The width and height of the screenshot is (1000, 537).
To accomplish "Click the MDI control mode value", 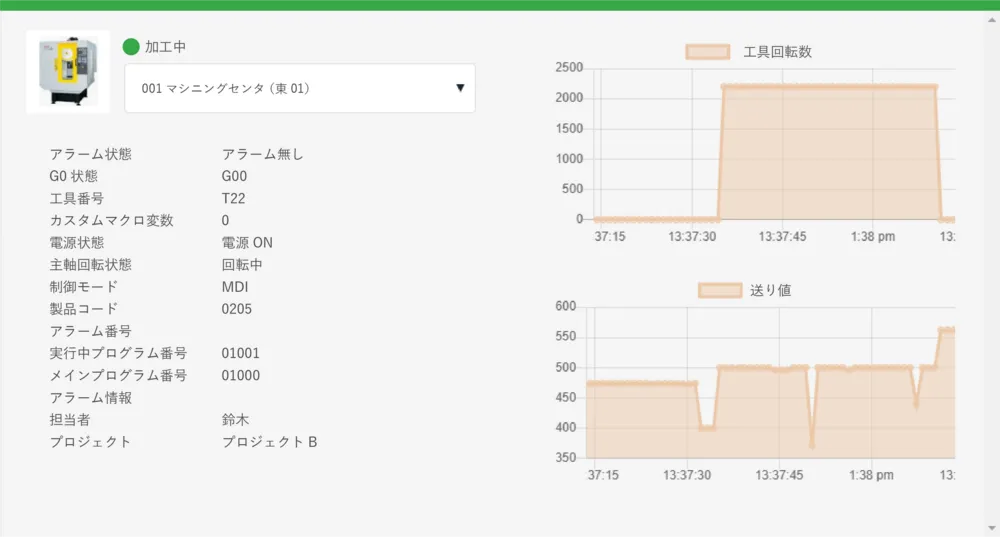I will (235, 287).
